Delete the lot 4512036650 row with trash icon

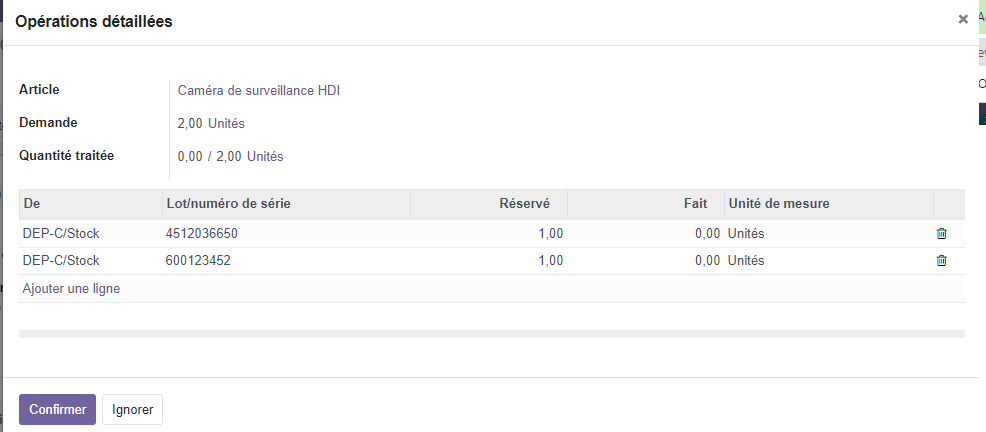tap(941, 234)
